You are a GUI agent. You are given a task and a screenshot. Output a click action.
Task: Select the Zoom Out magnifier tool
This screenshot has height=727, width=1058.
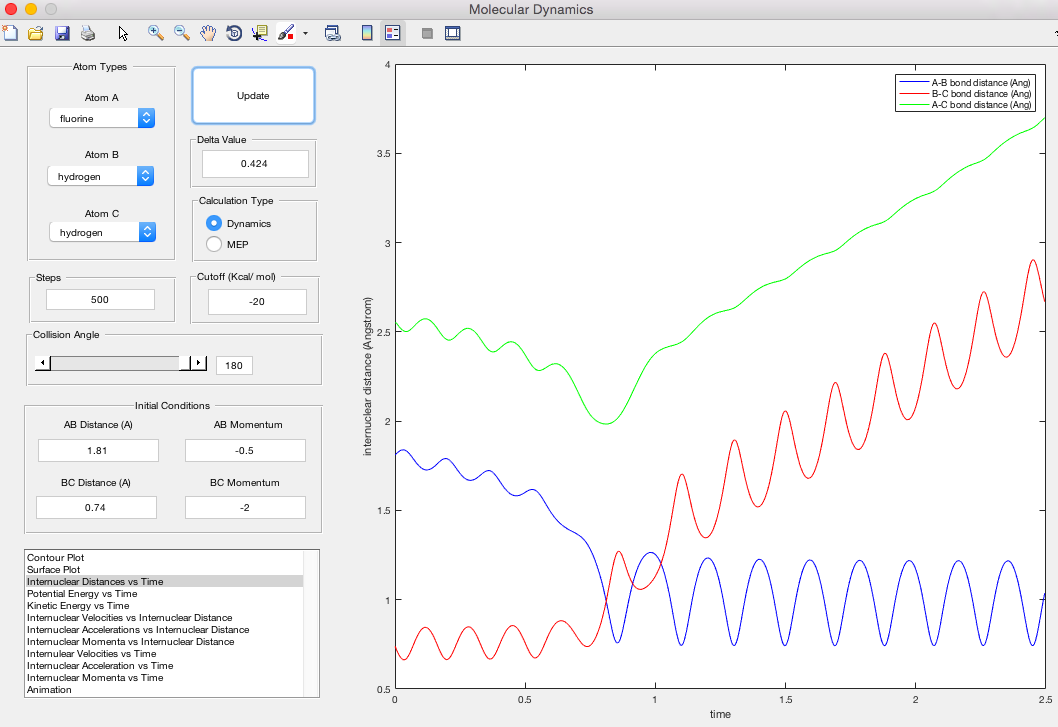[182, 33]
